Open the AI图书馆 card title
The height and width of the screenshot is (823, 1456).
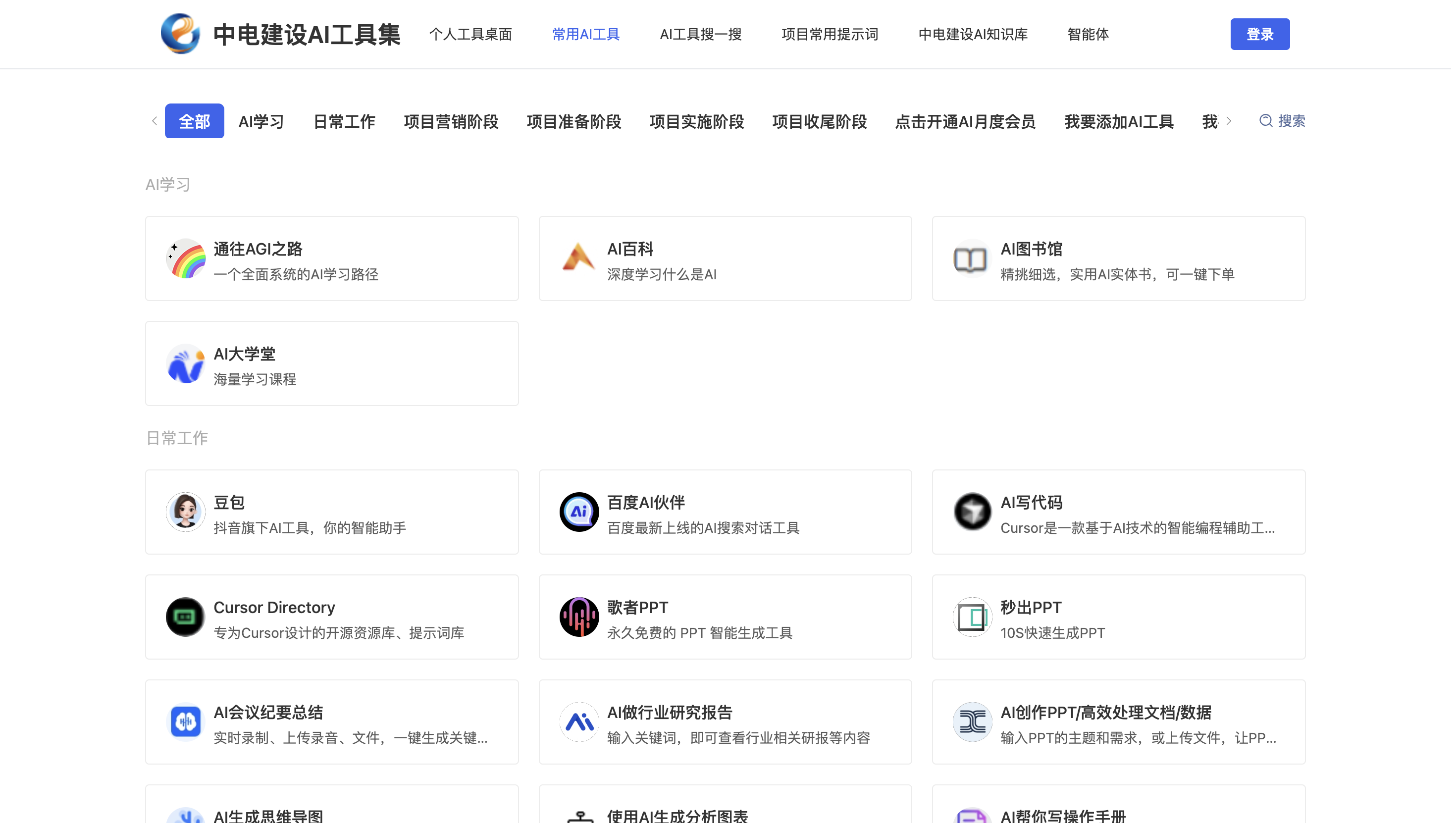pyautogui.click(x=1035, y=249)
